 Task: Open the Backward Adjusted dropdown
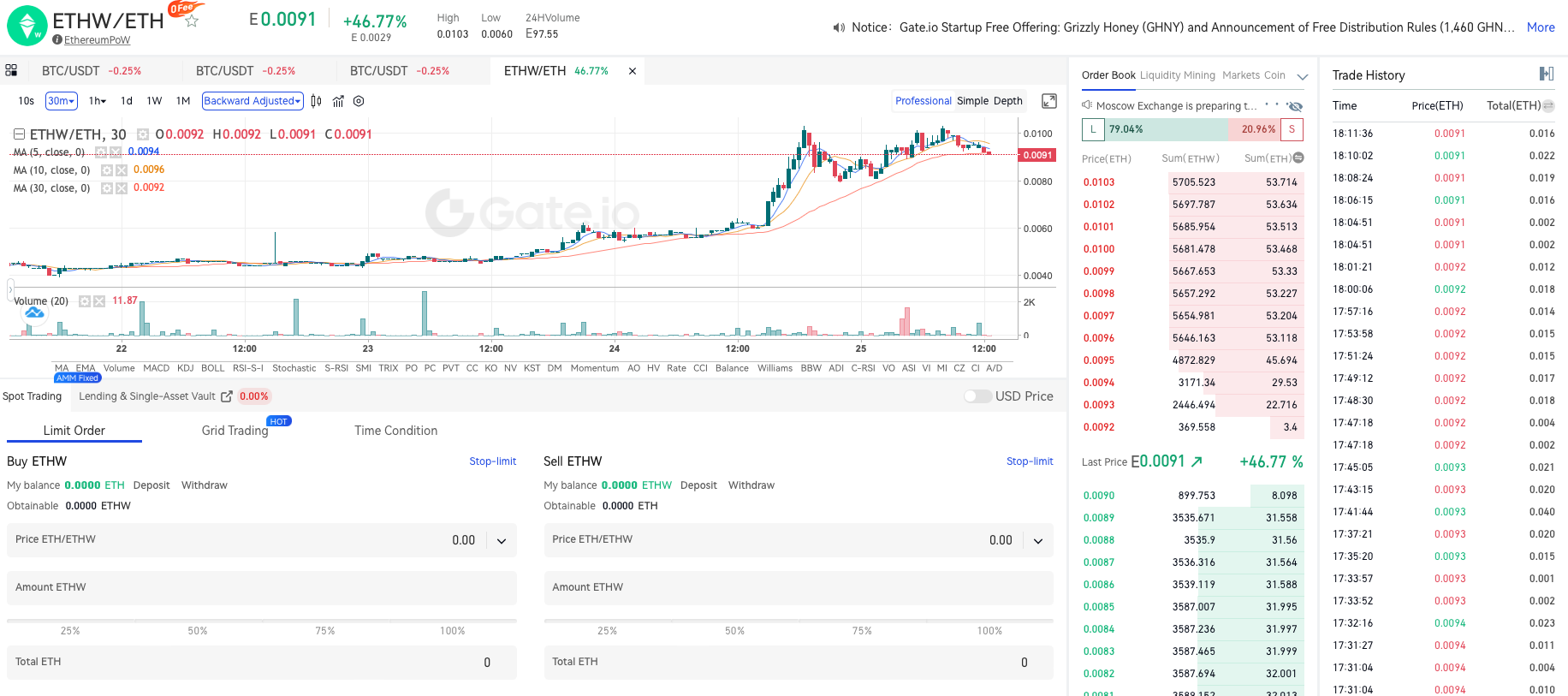[252, 101]
